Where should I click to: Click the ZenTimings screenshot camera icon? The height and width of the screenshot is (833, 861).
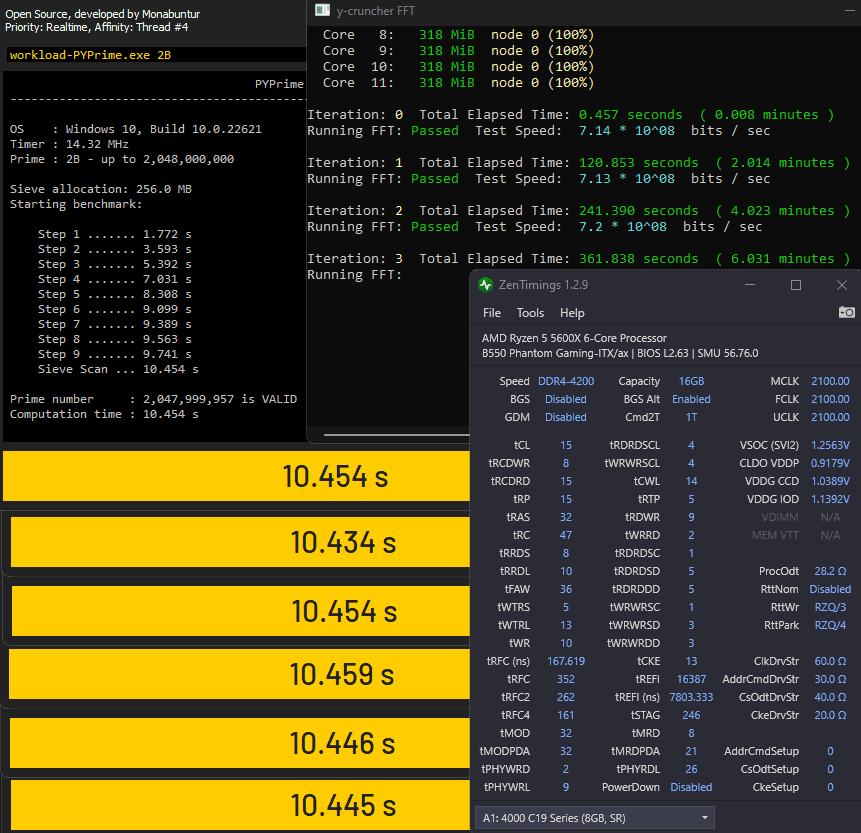pyautogui.click(x=846, y=312)
